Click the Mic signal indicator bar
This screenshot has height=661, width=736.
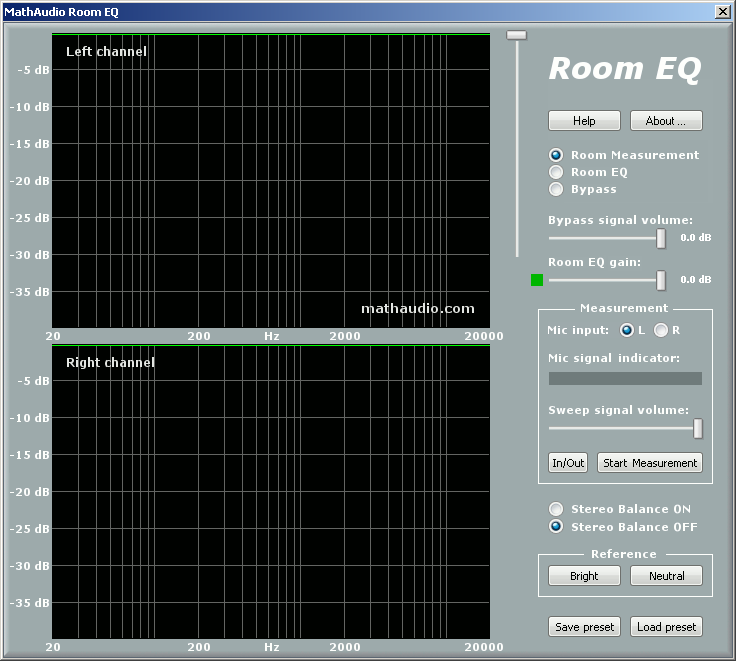tap(625, 378)
